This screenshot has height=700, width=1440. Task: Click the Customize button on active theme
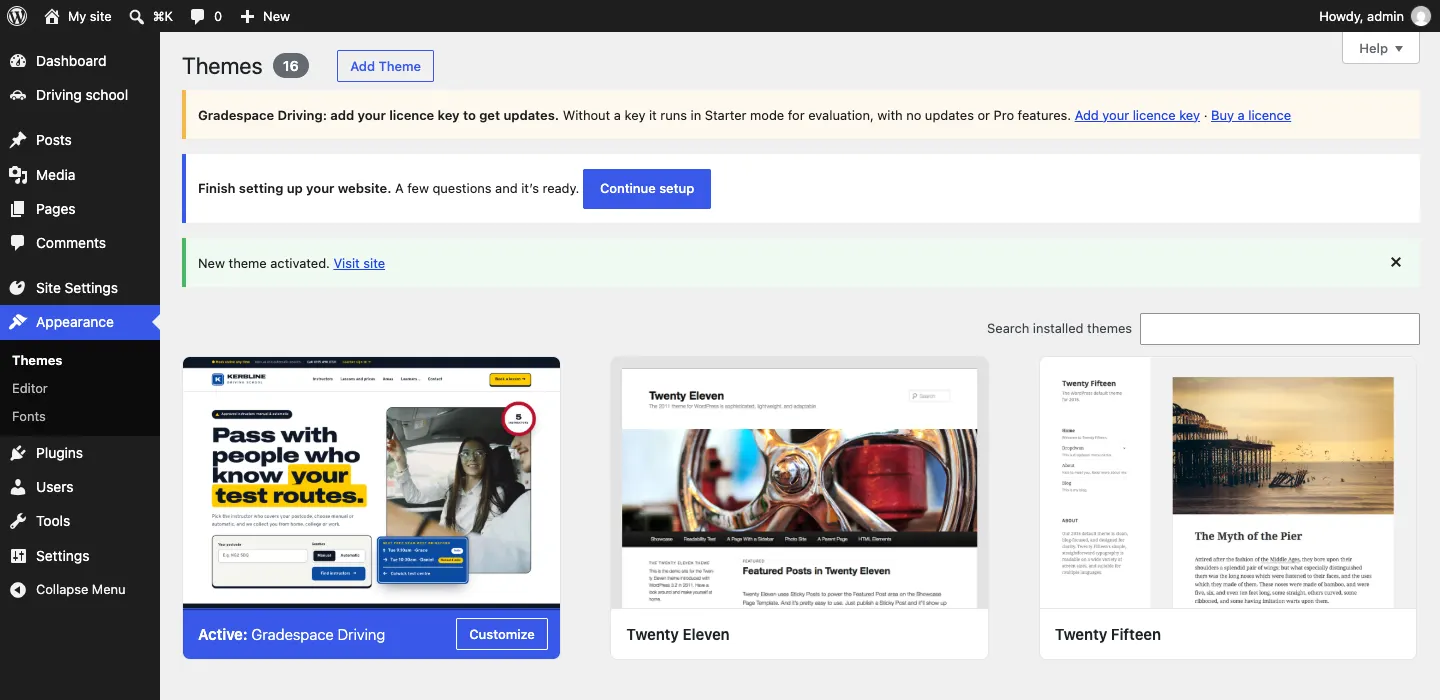[502, 634]
